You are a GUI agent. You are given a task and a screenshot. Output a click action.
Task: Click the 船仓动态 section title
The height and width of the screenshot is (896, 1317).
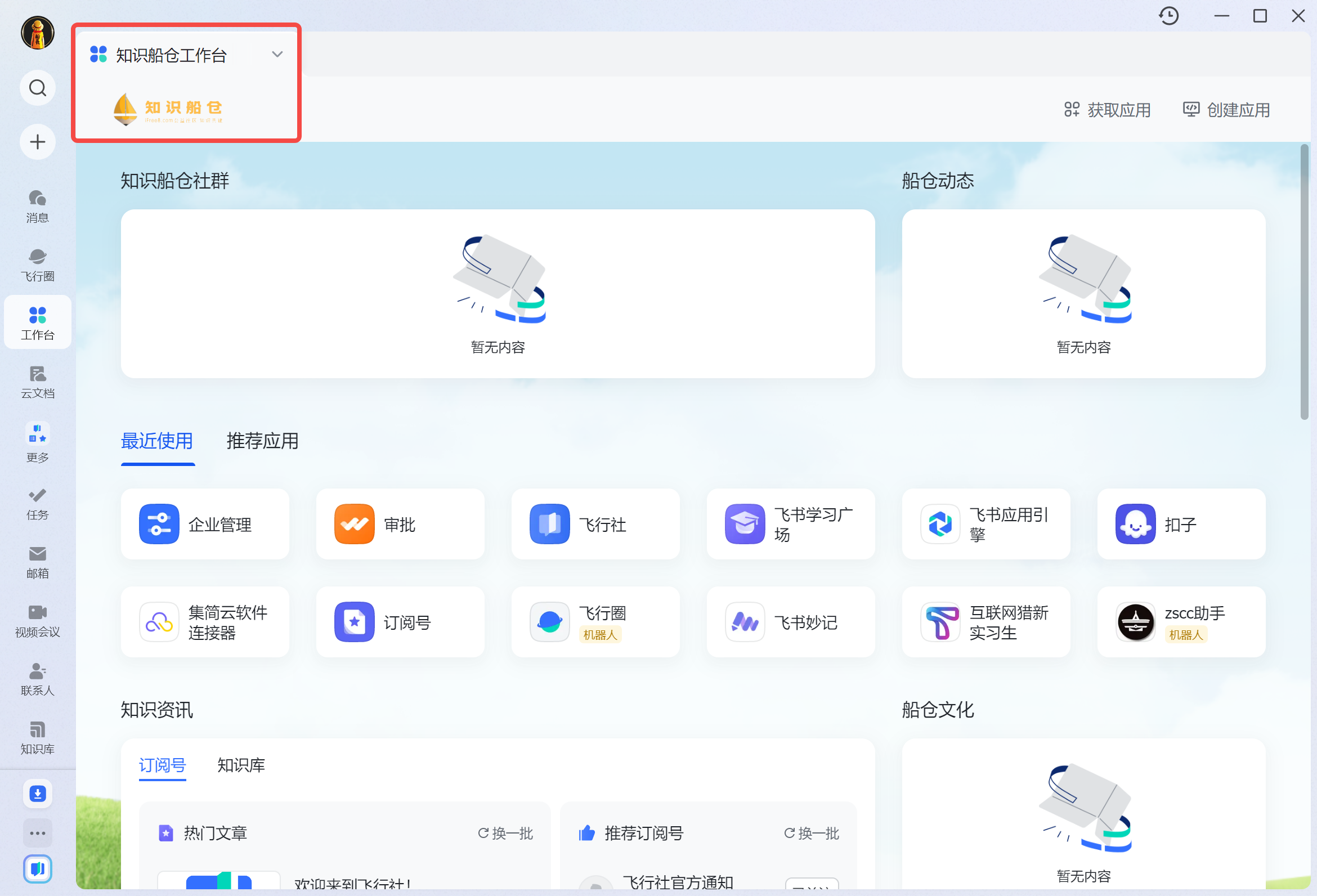(x=938, y=181)
